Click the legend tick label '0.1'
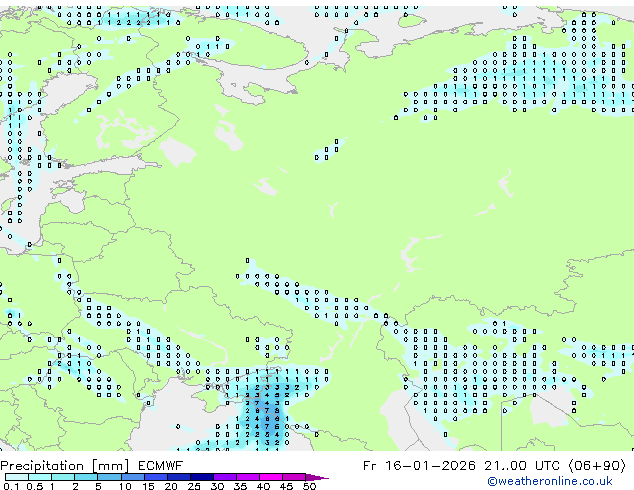 [x=11, y=486]
